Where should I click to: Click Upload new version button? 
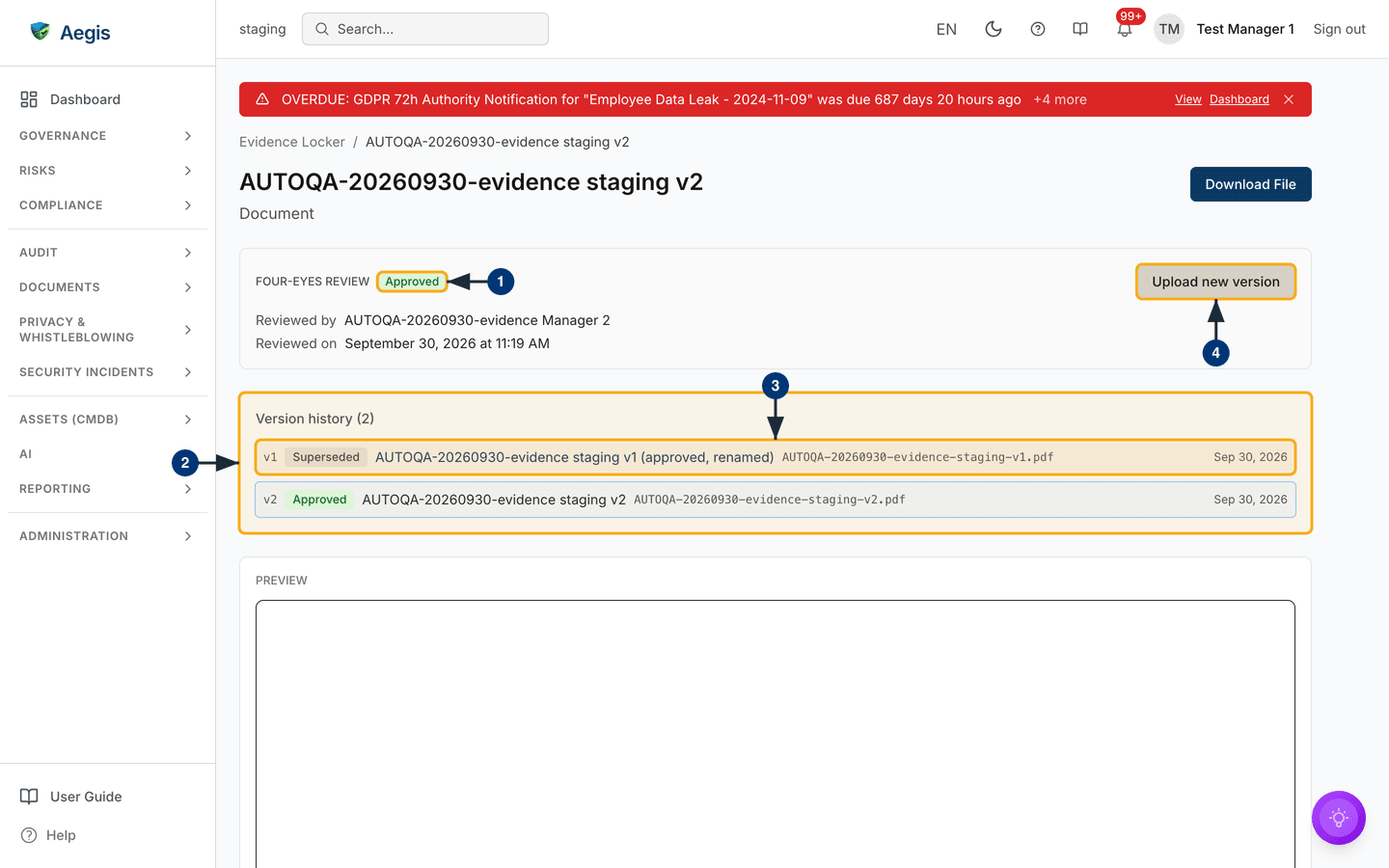1215,282
